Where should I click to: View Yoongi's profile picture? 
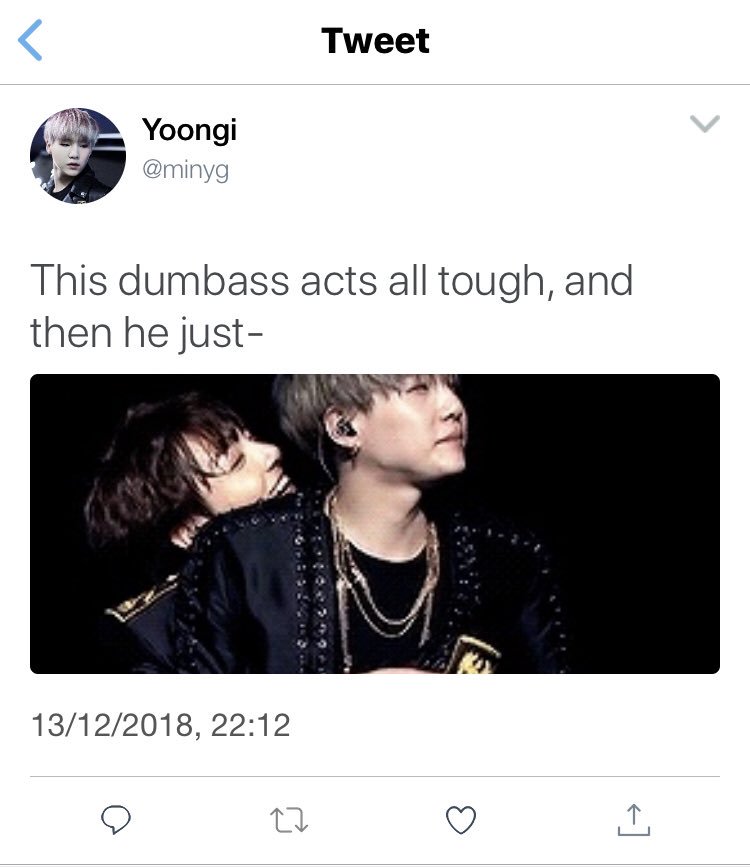77,156
